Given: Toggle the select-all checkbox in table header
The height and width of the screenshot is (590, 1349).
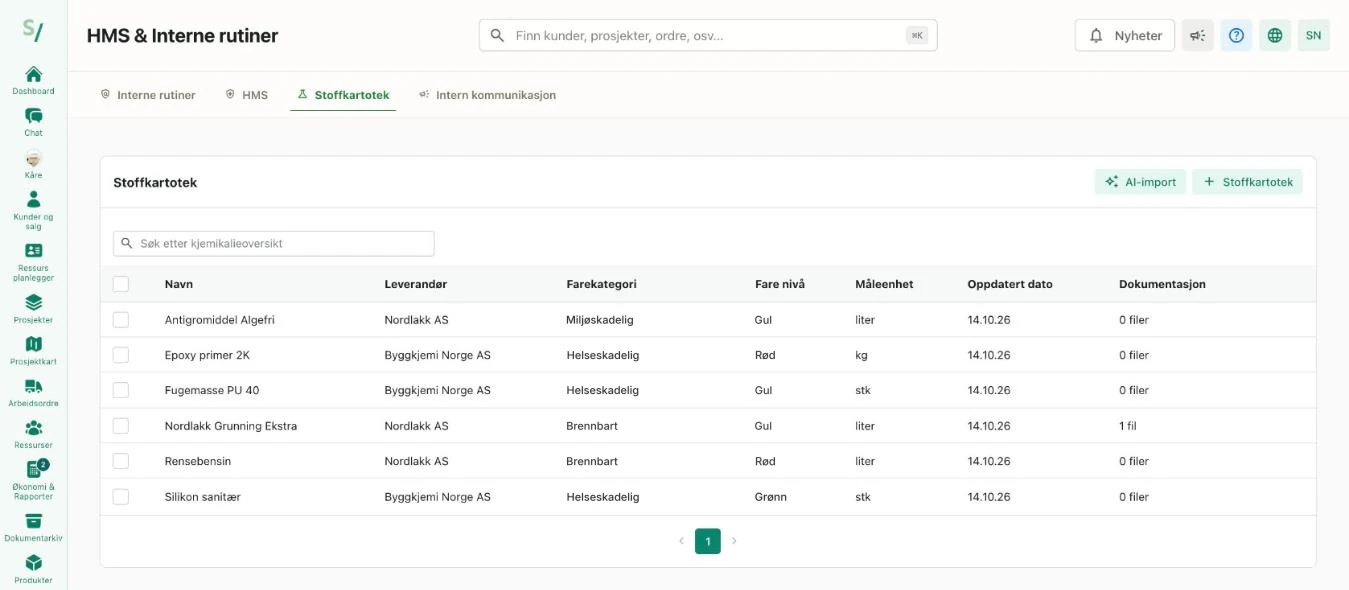Looking at the screenshot, I should click(121, 284).
